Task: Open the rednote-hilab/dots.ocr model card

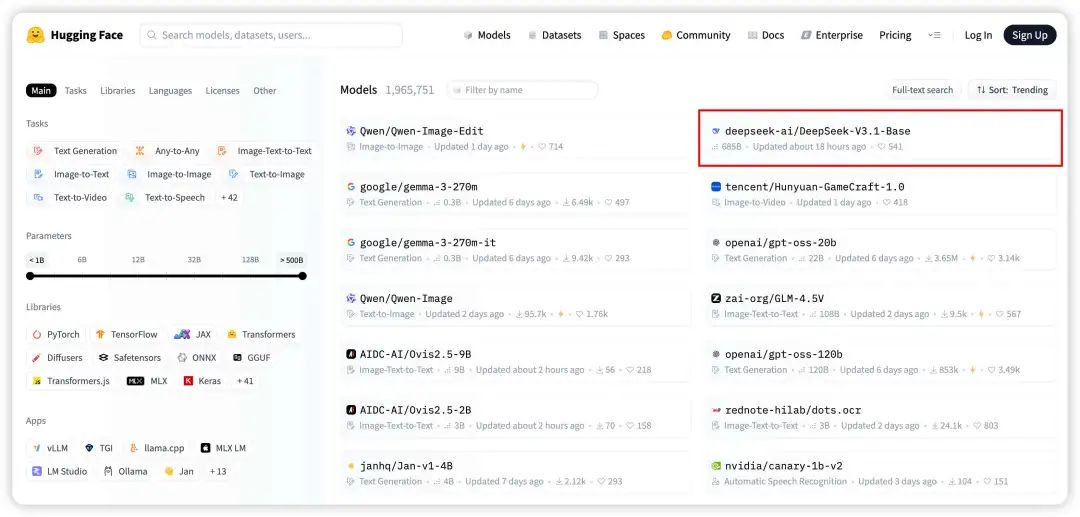Action: 880,417
